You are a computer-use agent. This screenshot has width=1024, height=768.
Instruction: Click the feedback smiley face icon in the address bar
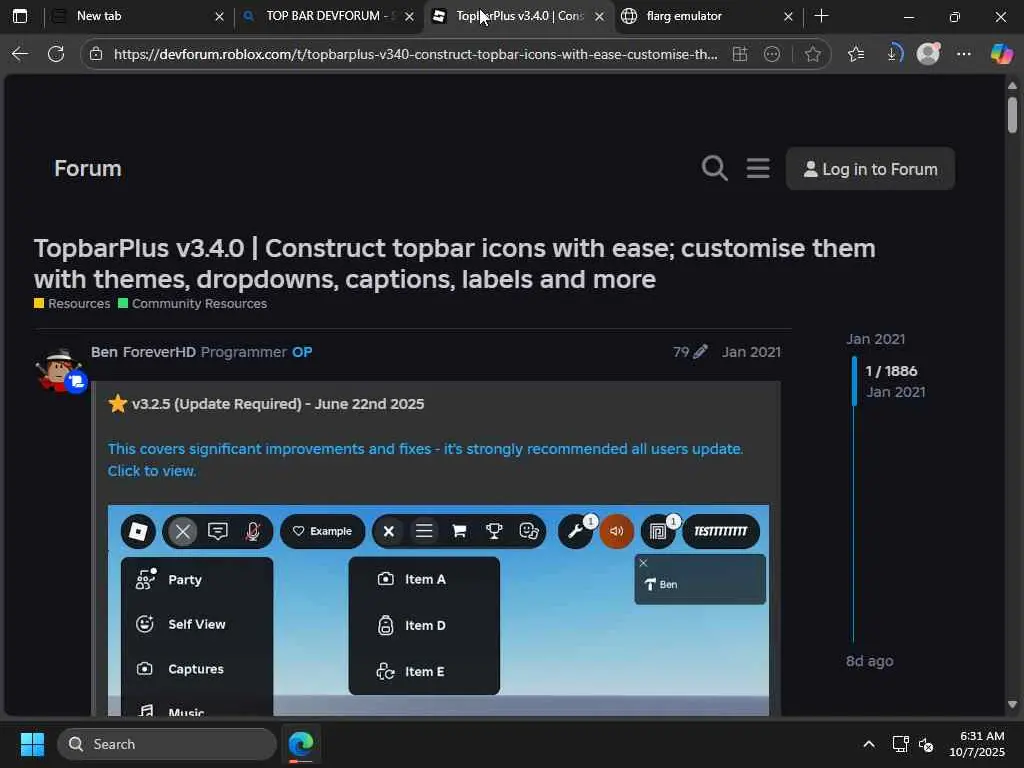click(x=772, y=54)
